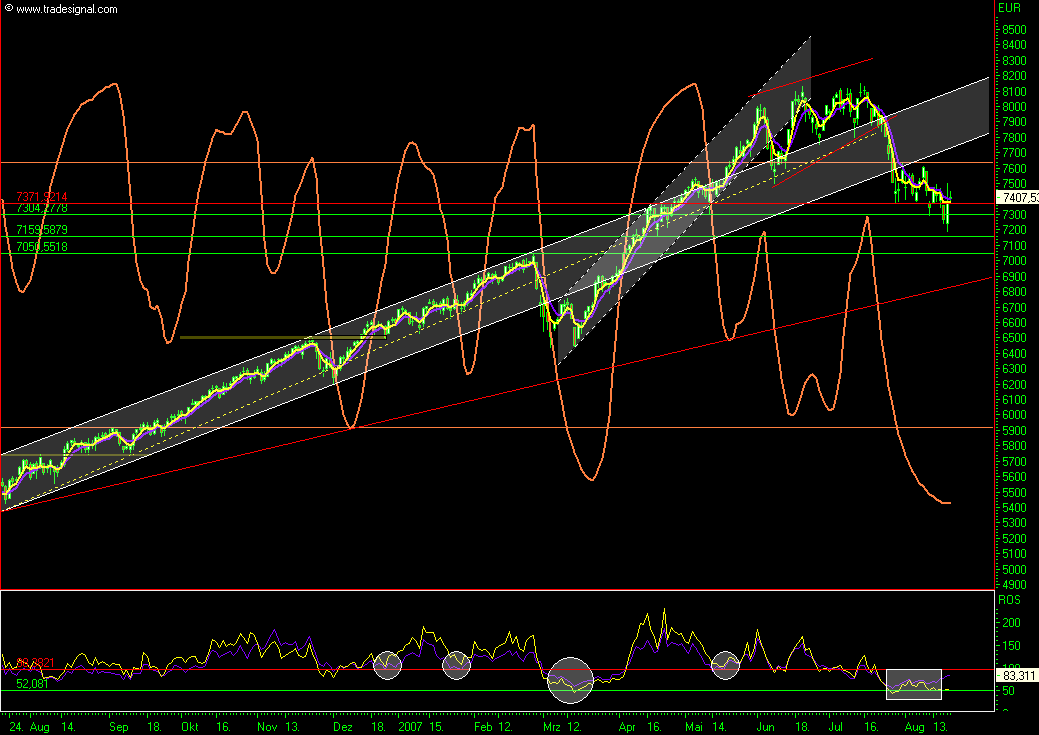Click the copyright symbol before tradesignal

(9, 9)
